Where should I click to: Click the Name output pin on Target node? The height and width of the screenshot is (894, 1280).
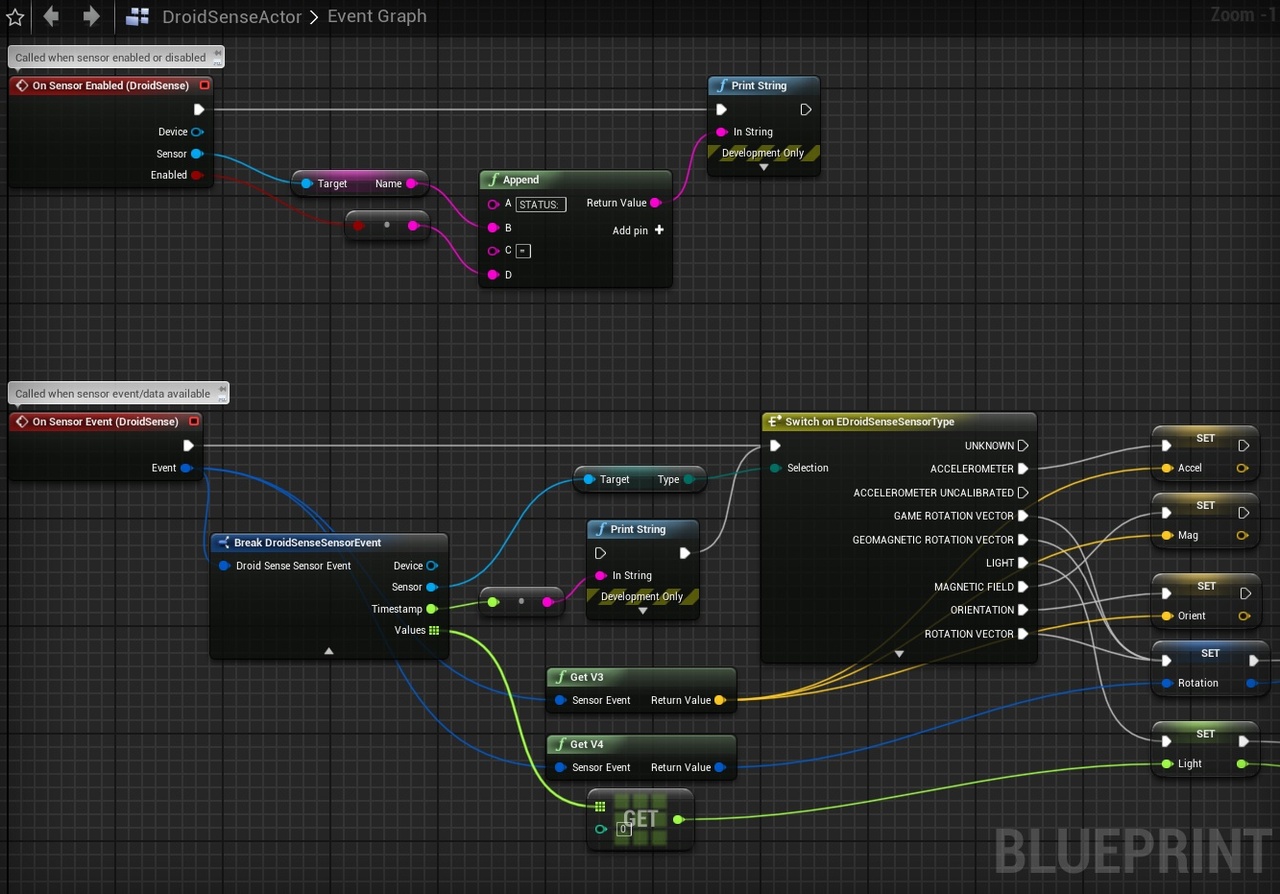pos(411,184)
